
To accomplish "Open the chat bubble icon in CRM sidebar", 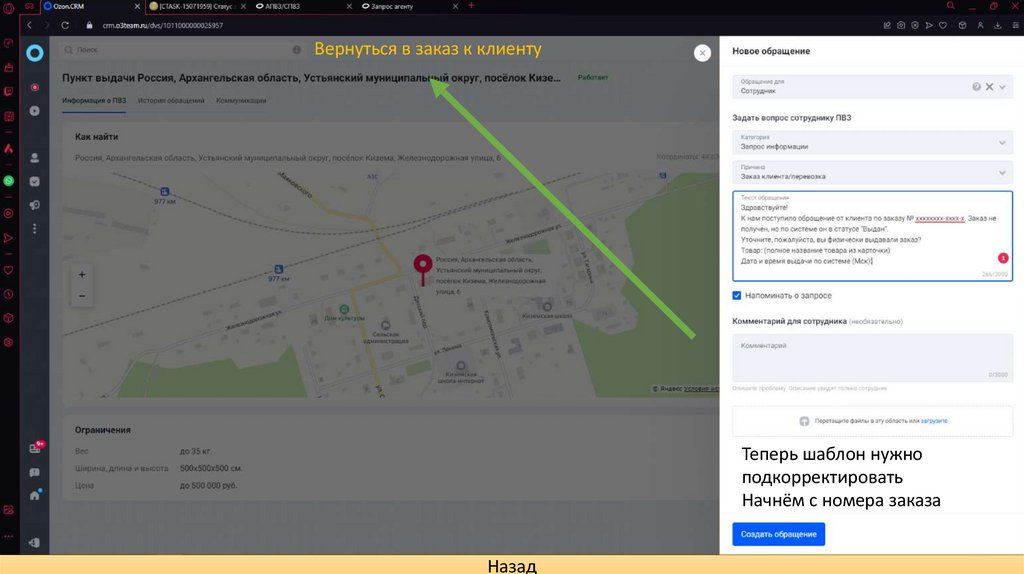I will click(x=35, y=472).
